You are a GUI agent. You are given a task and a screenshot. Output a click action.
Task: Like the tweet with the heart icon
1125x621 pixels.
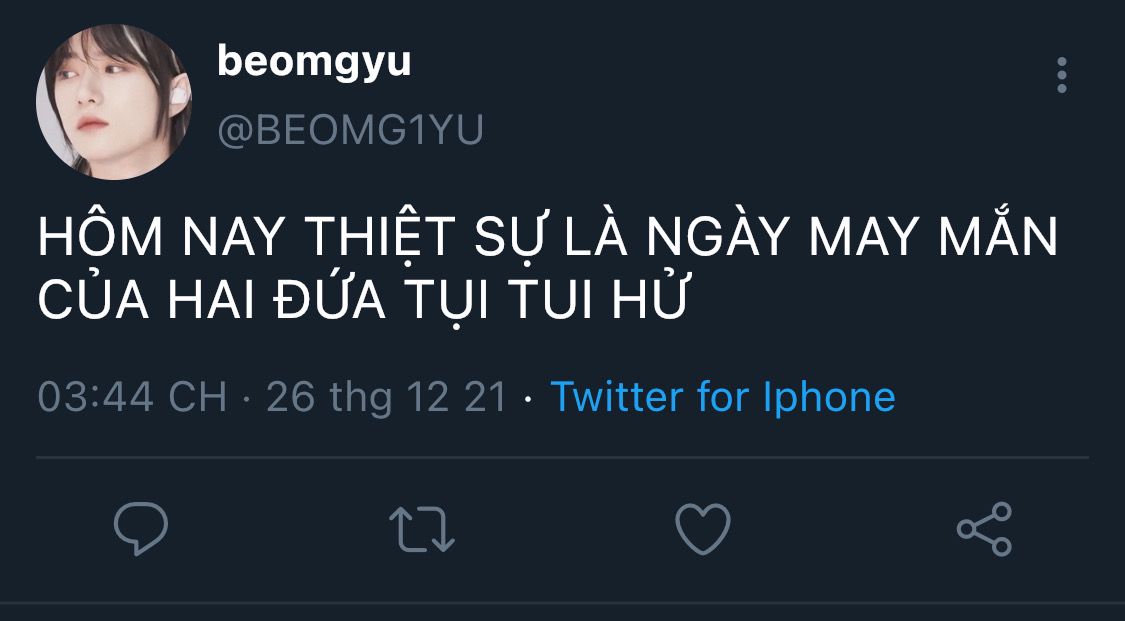click(x=703, y=528)
